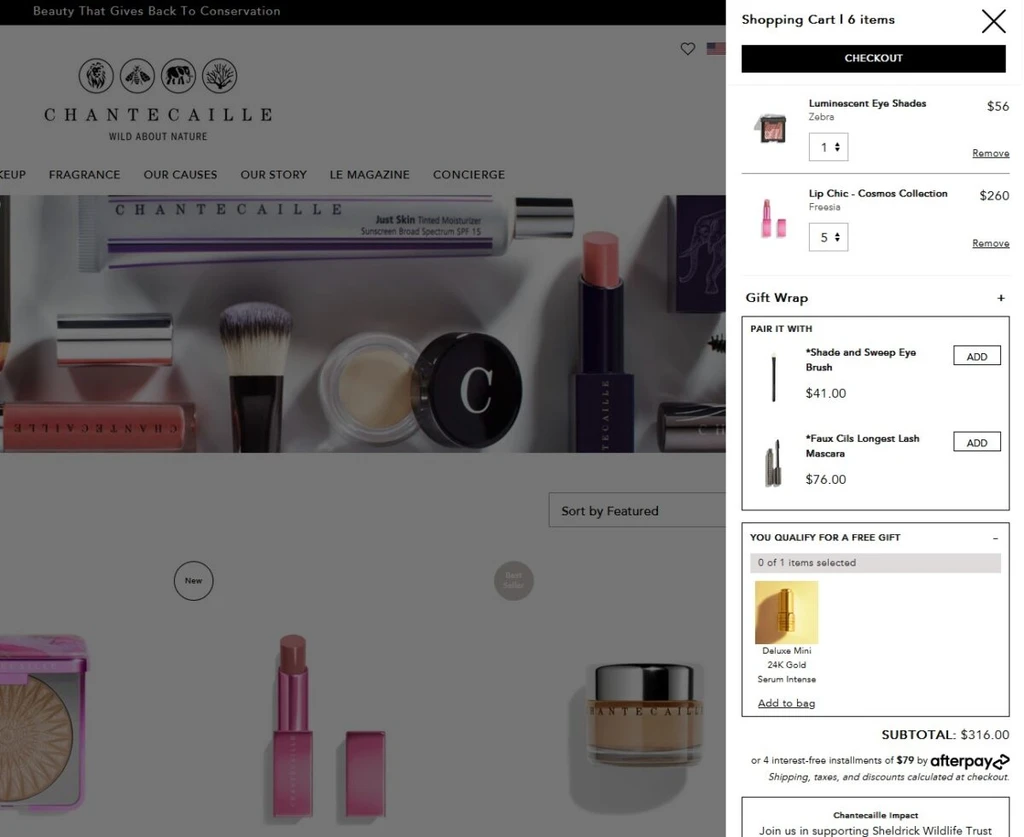Open quantity selector for Luminescent Eye Shades
The image size is (1024, 837).
828,147
